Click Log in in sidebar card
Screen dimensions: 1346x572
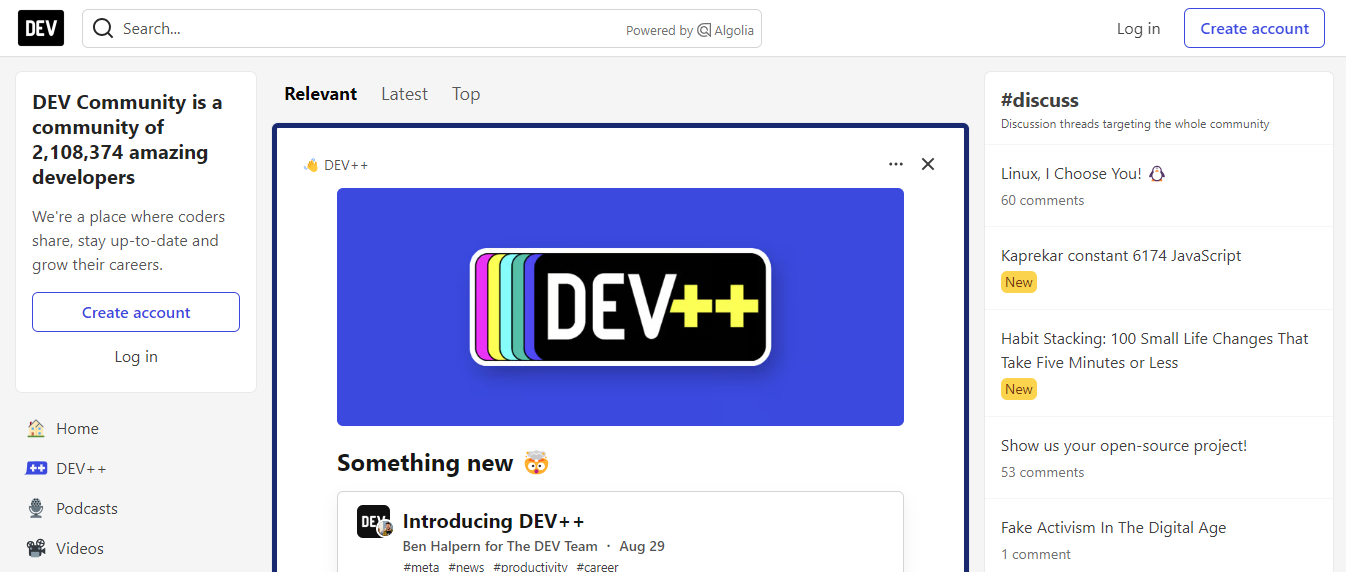pos(136,356)
